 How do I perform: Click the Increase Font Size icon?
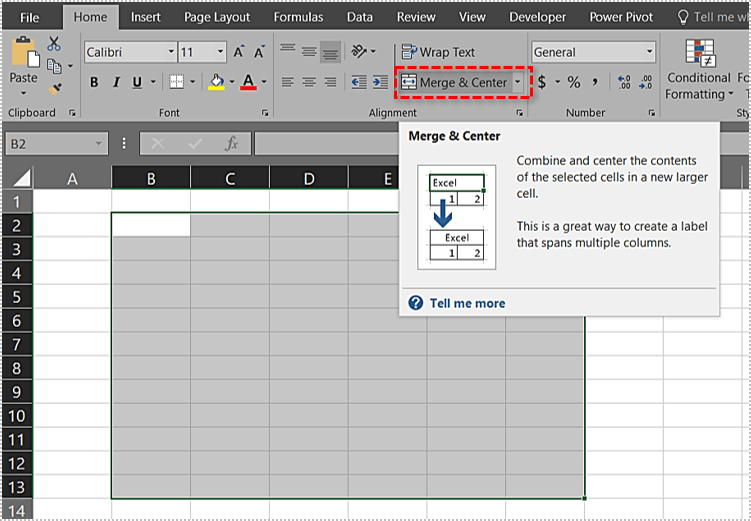(239, 52)
